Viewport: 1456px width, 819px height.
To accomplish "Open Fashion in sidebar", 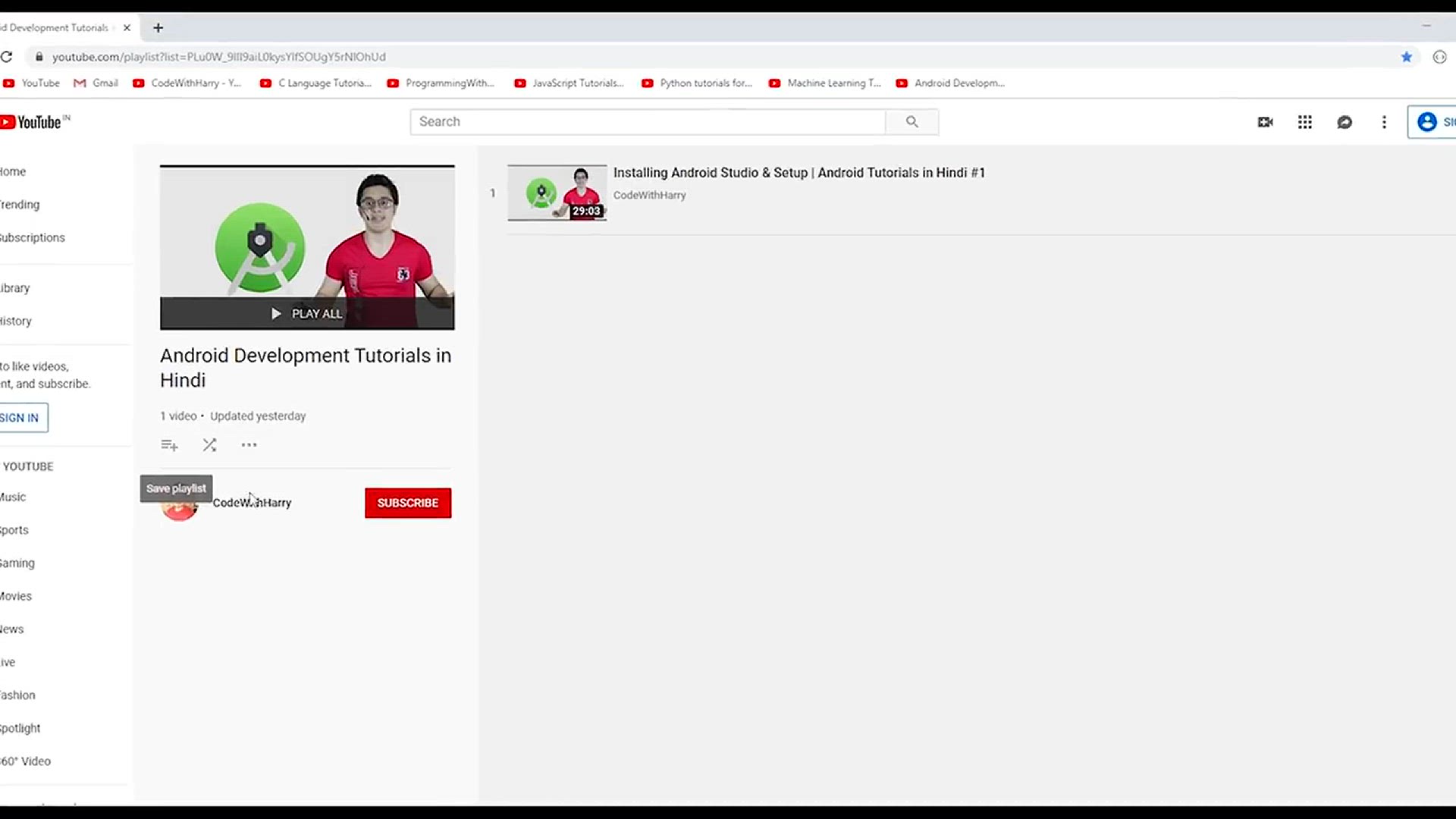I will 17,695.
